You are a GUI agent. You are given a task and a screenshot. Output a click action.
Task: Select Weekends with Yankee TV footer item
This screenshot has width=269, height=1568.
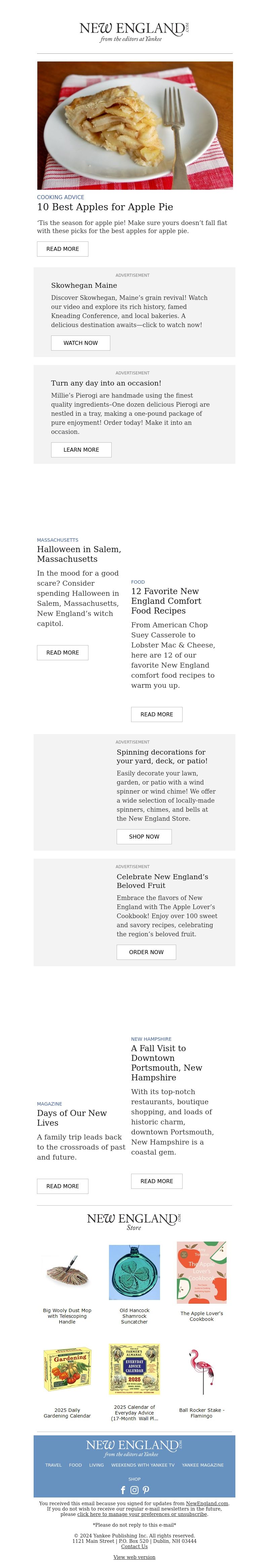(x=143, y=1465)
